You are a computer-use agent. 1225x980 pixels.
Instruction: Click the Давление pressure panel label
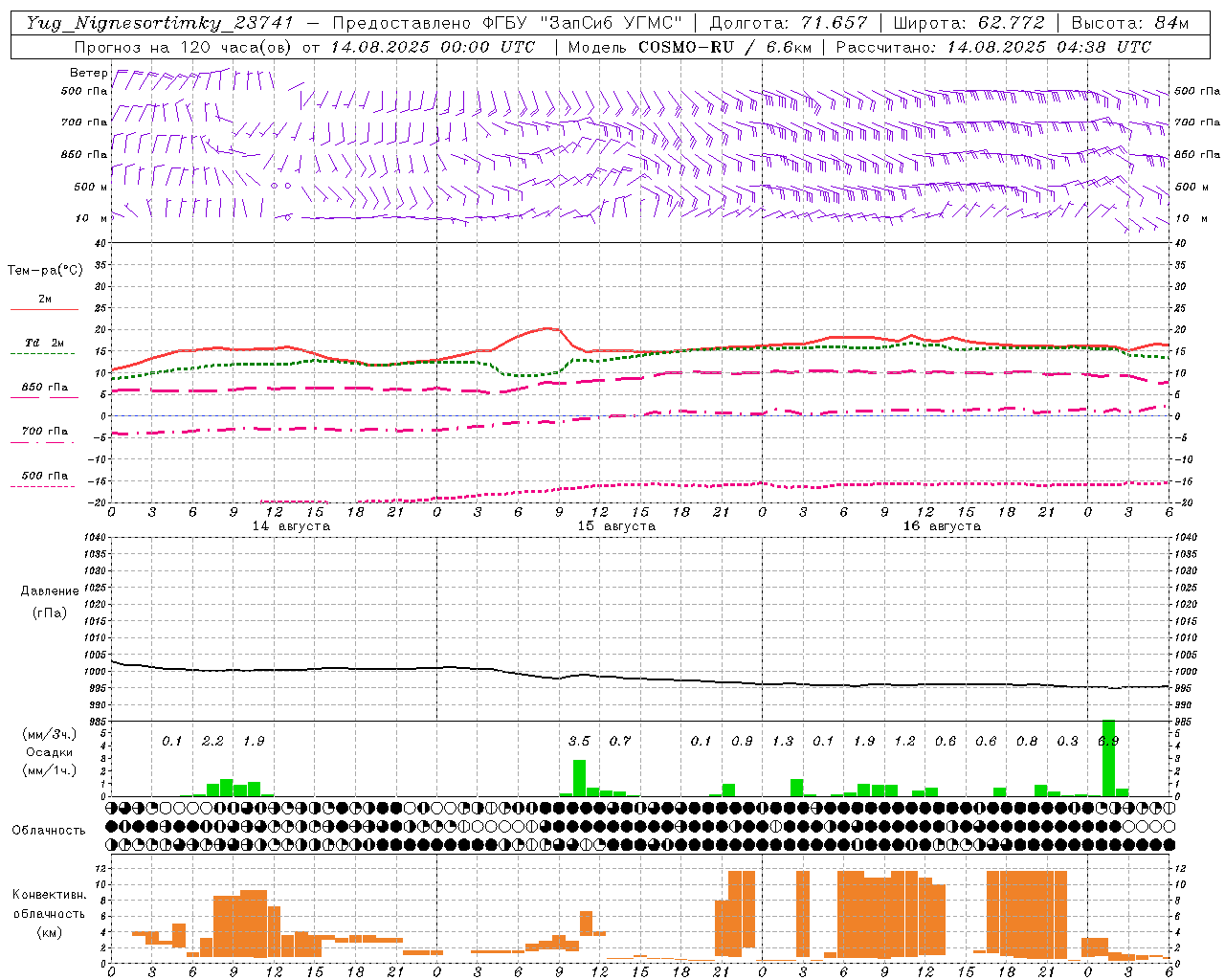(x=50, y=591)
